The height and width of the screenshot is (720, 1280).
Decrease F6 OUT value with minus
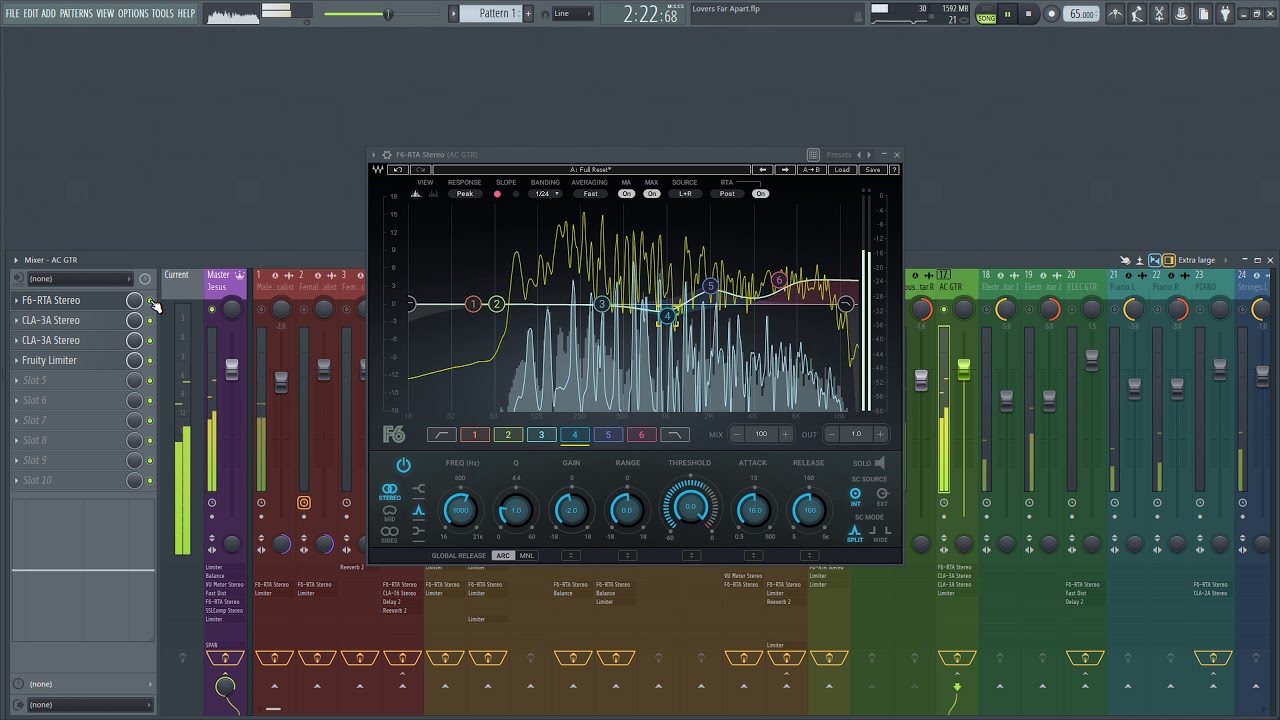click(x=831, y=434)
